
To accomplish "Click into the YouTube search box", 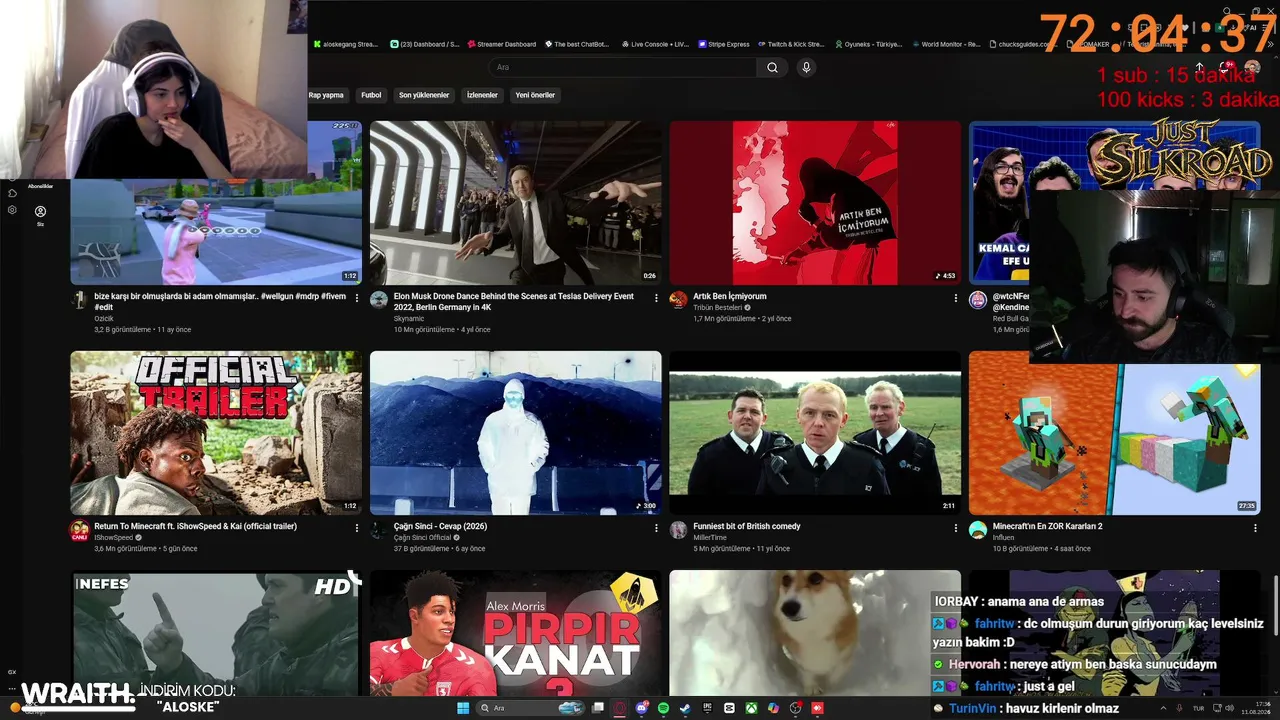I will [623, 67].
